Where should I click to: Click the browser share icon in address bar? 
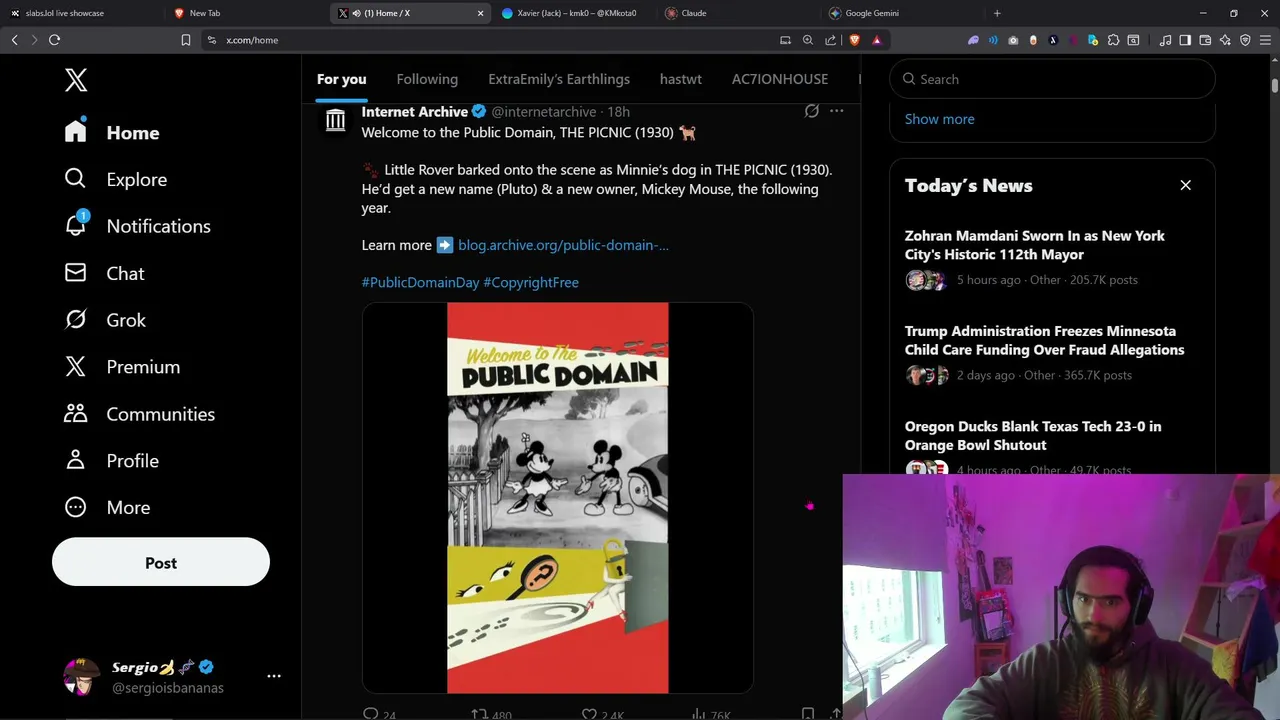click(830, 40)
